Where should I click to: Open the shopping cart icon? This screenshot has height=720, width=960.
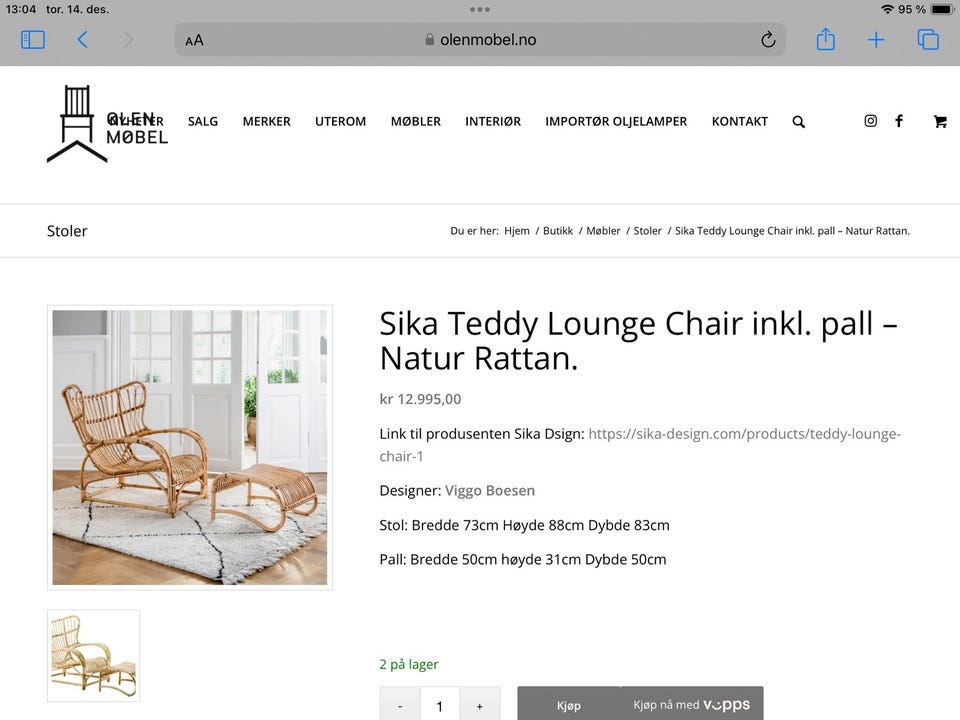940,121
